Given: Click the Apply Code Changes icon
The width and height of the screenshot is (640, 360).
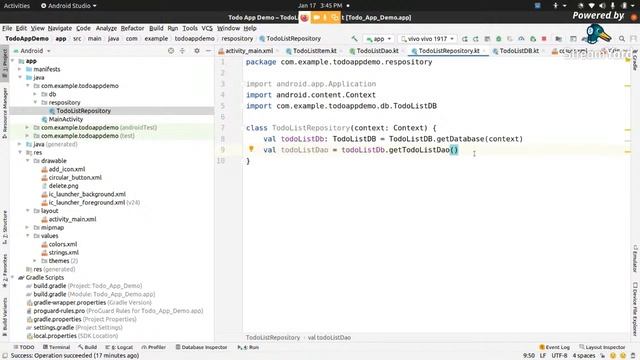Looking at the screenshot, I should (x=476, y=39).
